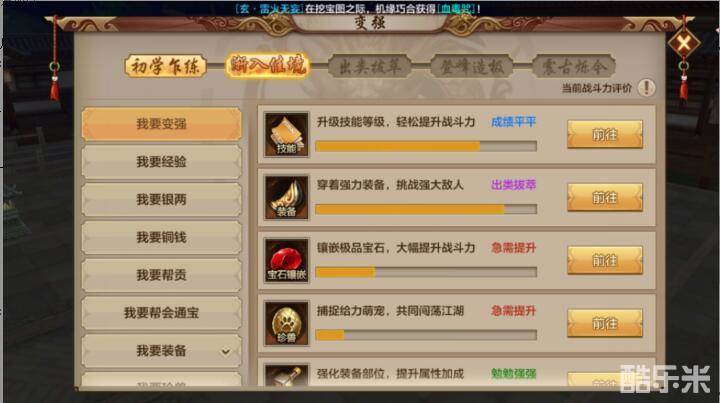
Task: Close the 变强 panel with X
Action: point(684,44)
